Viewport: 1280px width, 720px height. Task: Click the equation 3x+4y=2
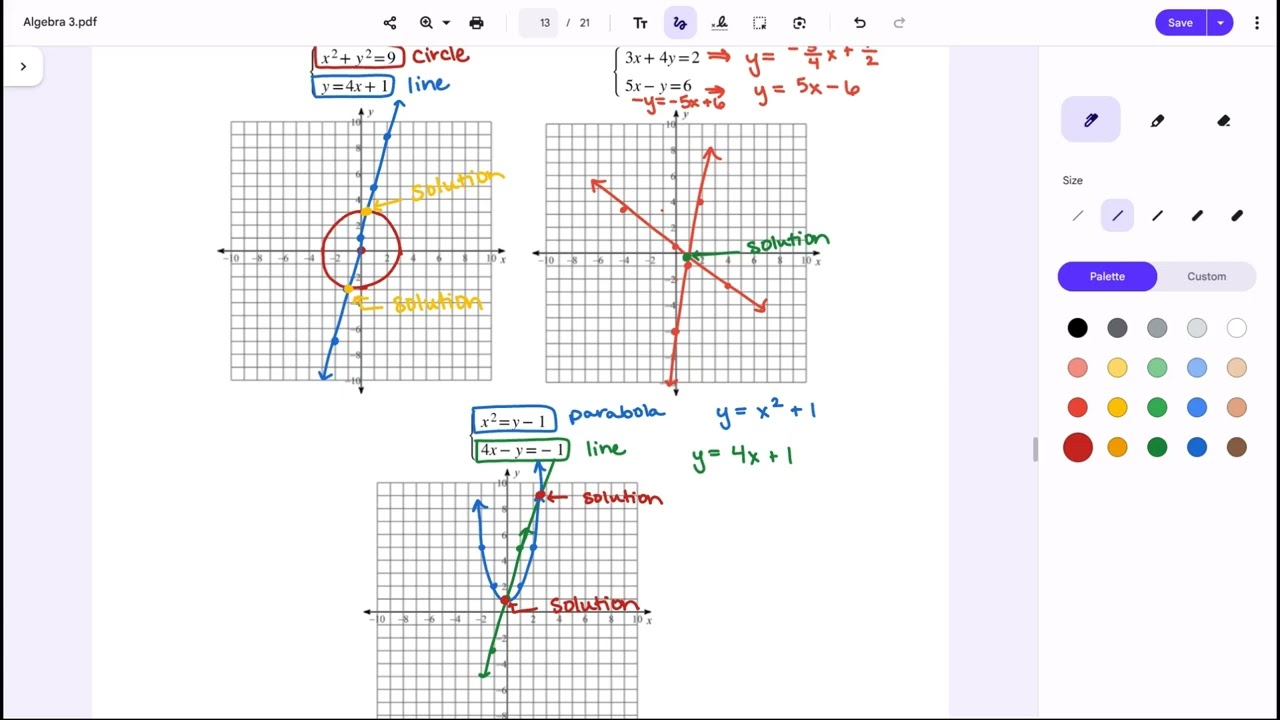pyautogui.click(x=662, y=57)
